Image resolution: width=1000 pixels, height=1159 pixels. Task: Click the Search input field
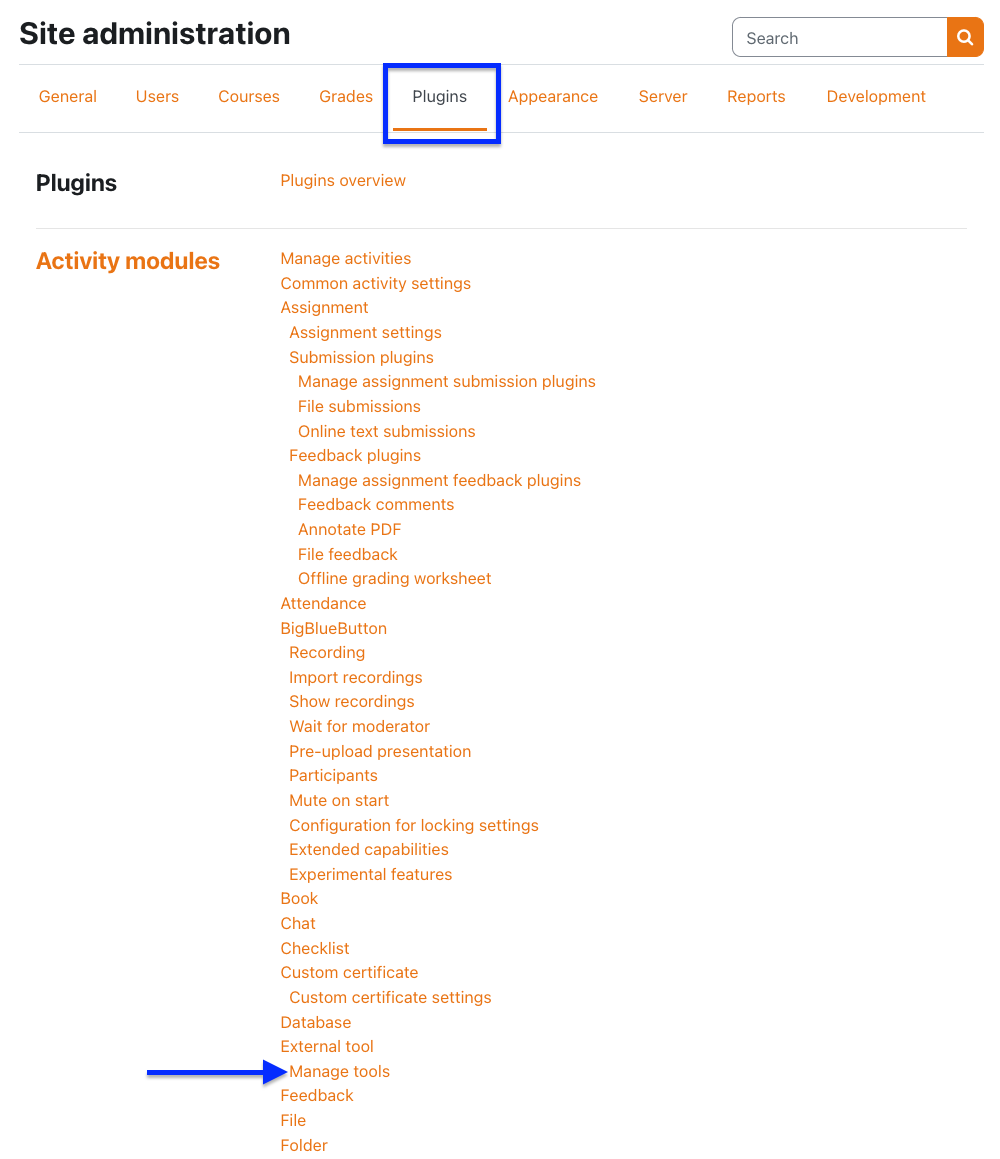coord(840,38)
